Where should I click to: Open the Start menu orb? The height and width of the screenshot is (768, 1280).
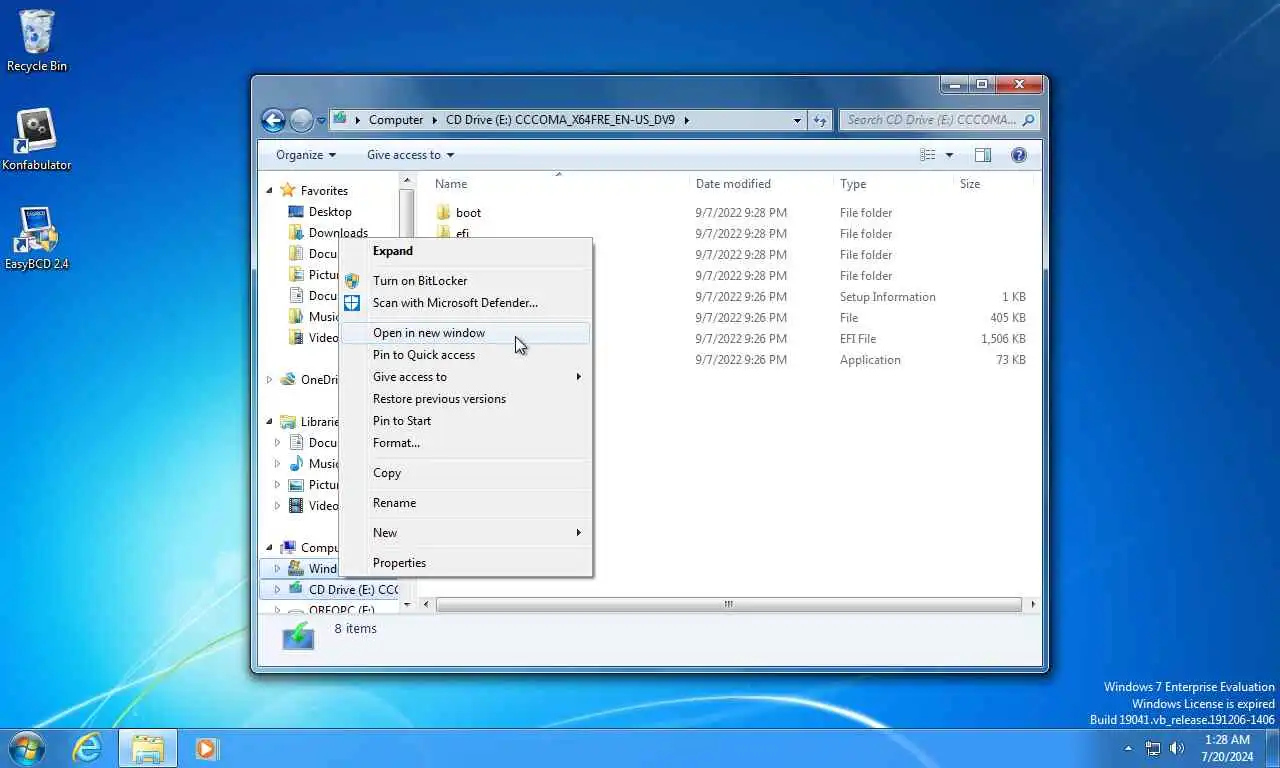tap(27, 748)
